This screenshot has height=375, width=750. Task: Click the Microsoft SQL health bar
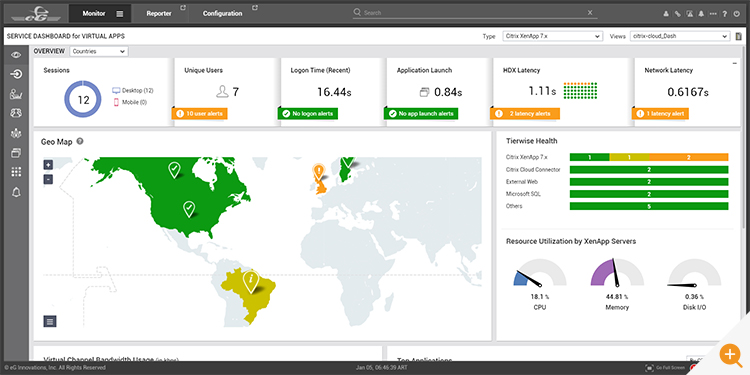pos(649,194)
